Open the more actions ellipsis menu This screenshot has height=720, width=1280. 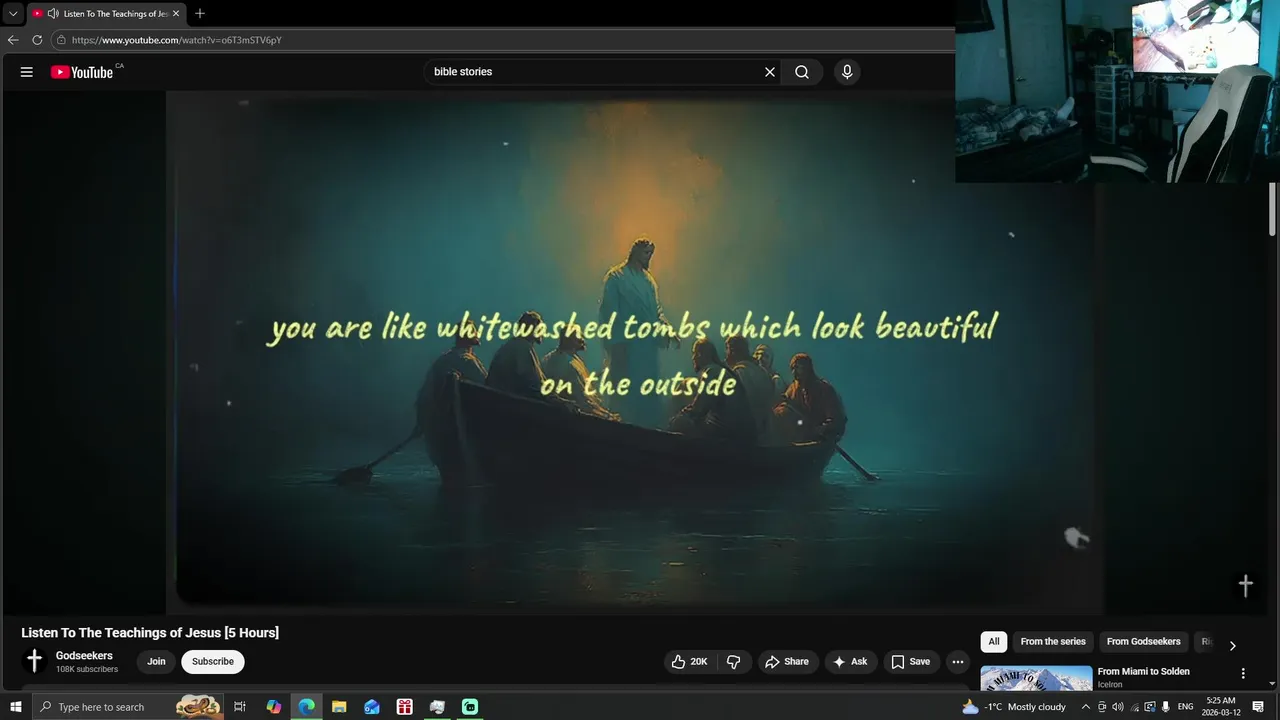coord(958,662)
